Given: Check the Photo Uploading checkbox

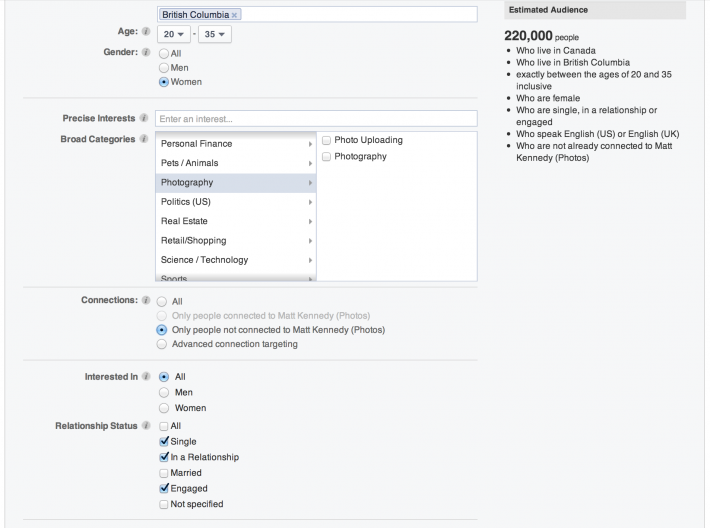Looking at the screenshot, I should tap(326, 140).
